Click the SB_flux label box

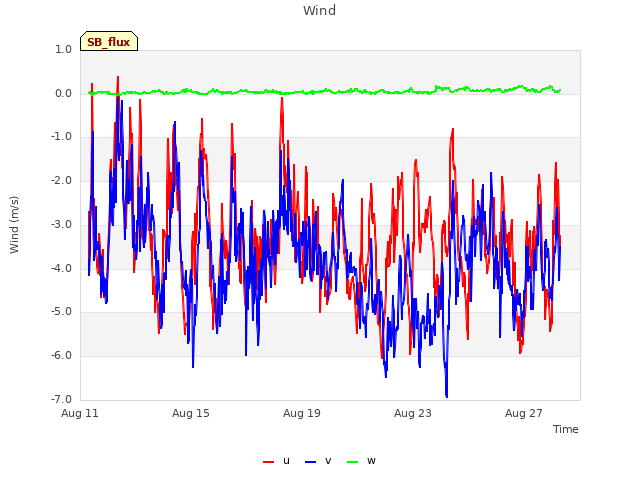(109, 41)
